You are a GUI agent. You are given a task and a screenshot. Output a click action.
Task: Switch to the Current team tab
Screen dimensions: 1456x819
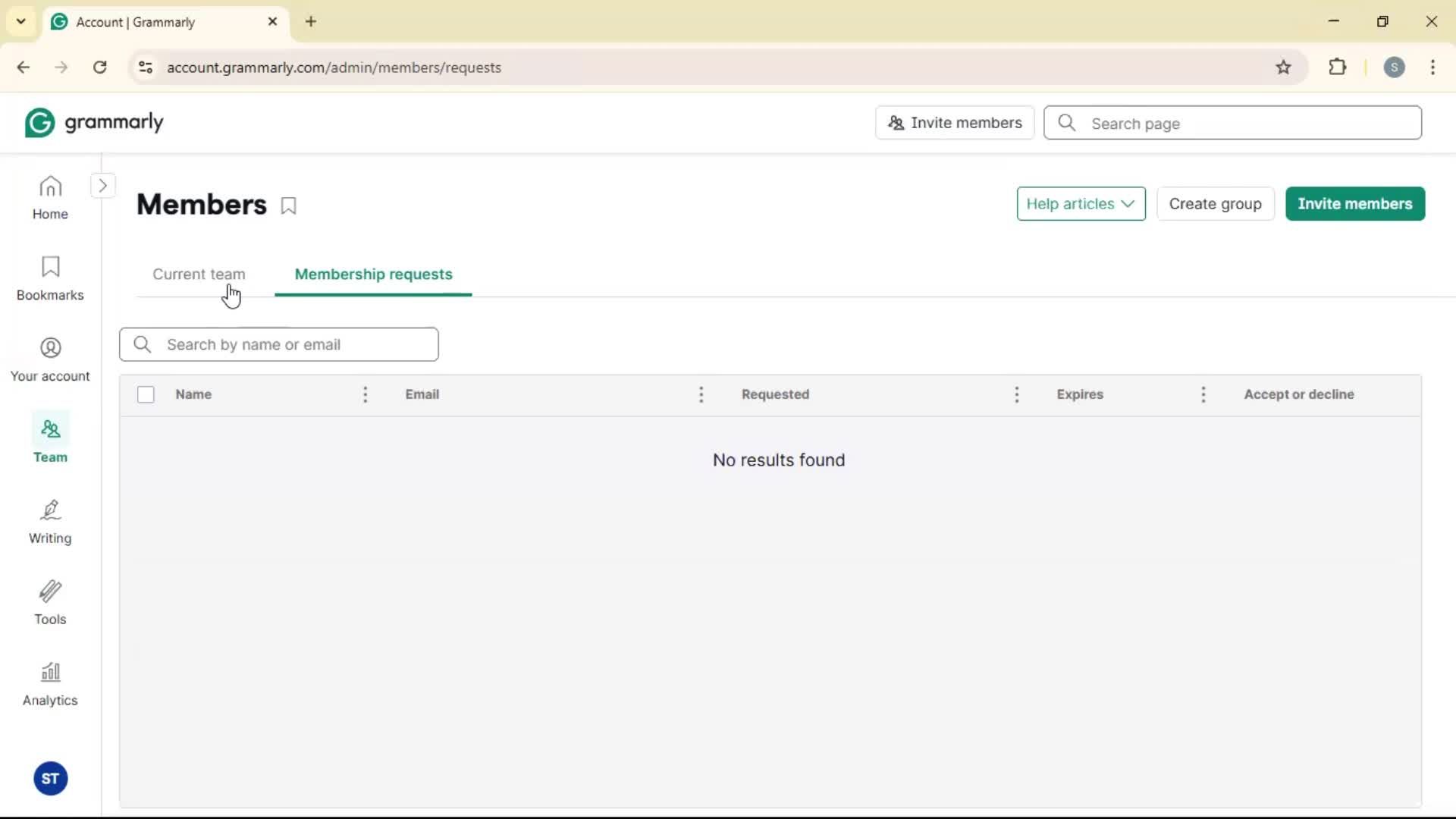coord(199,275)
